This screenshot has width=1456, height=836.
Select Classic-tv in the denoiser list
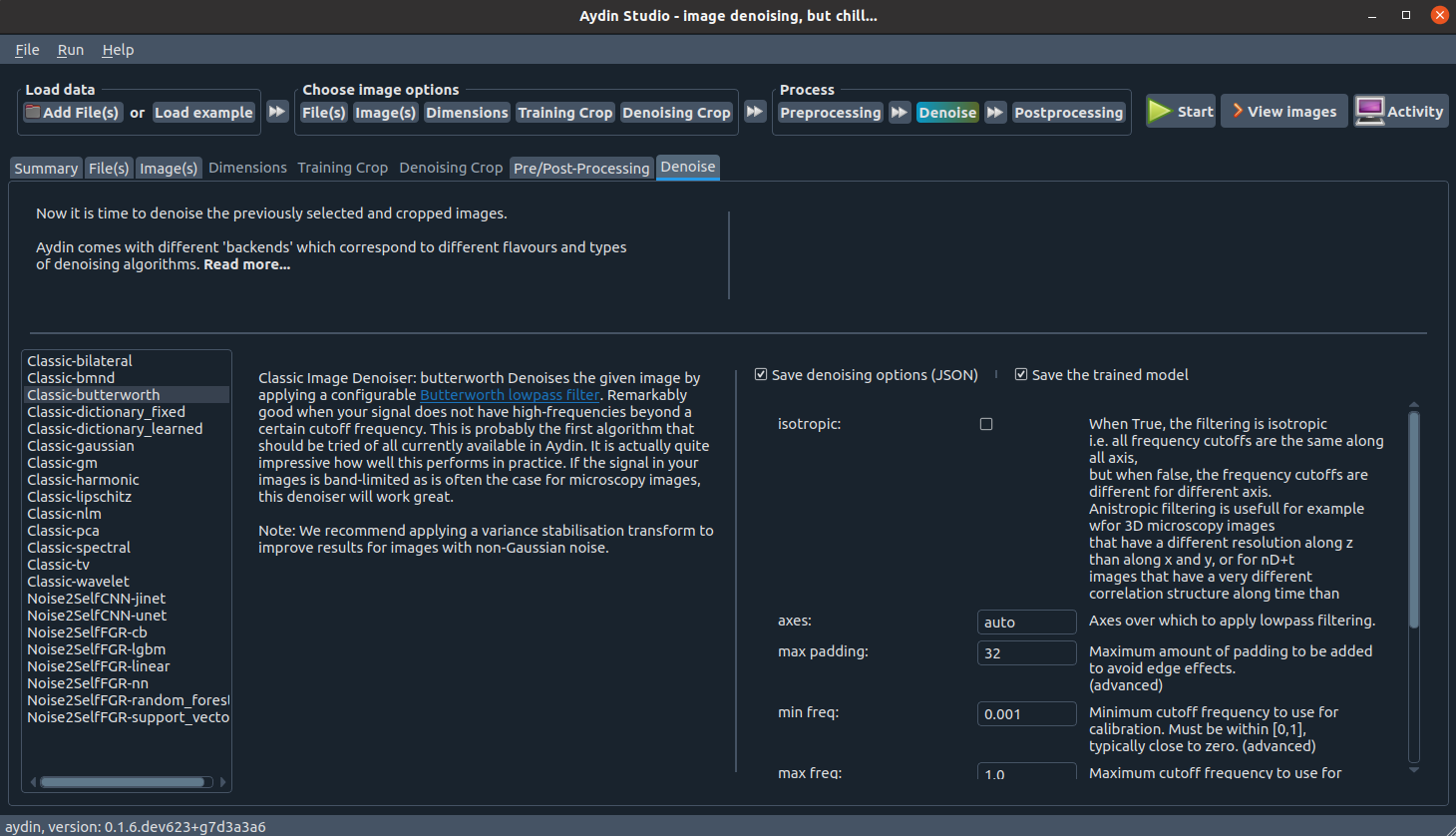point(127,565)
